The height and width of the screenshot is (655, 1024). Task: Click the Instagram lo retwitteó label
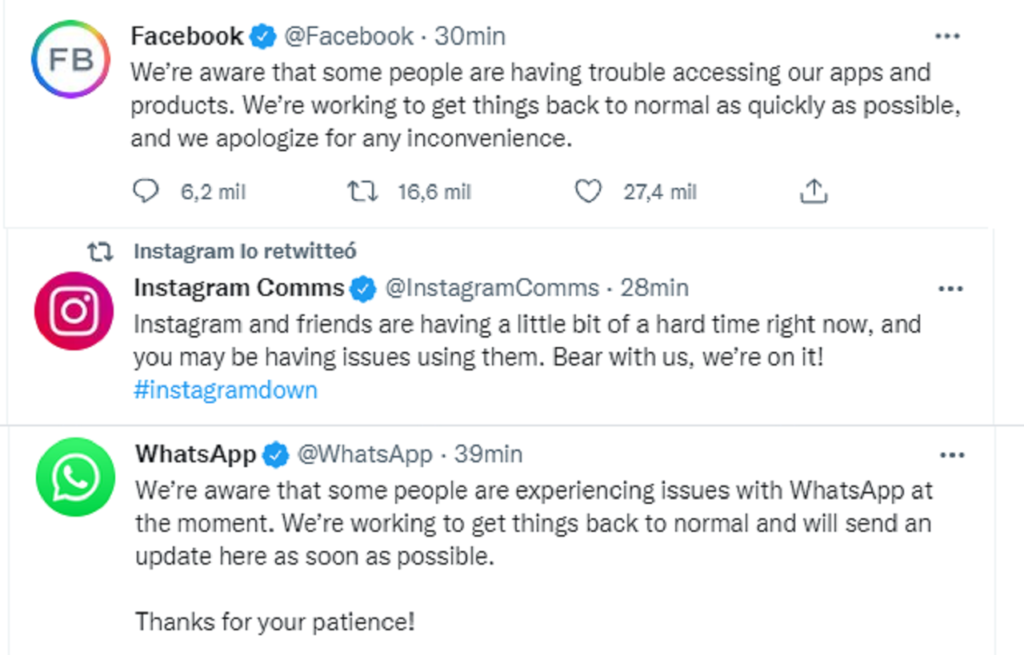coord(245,252)
